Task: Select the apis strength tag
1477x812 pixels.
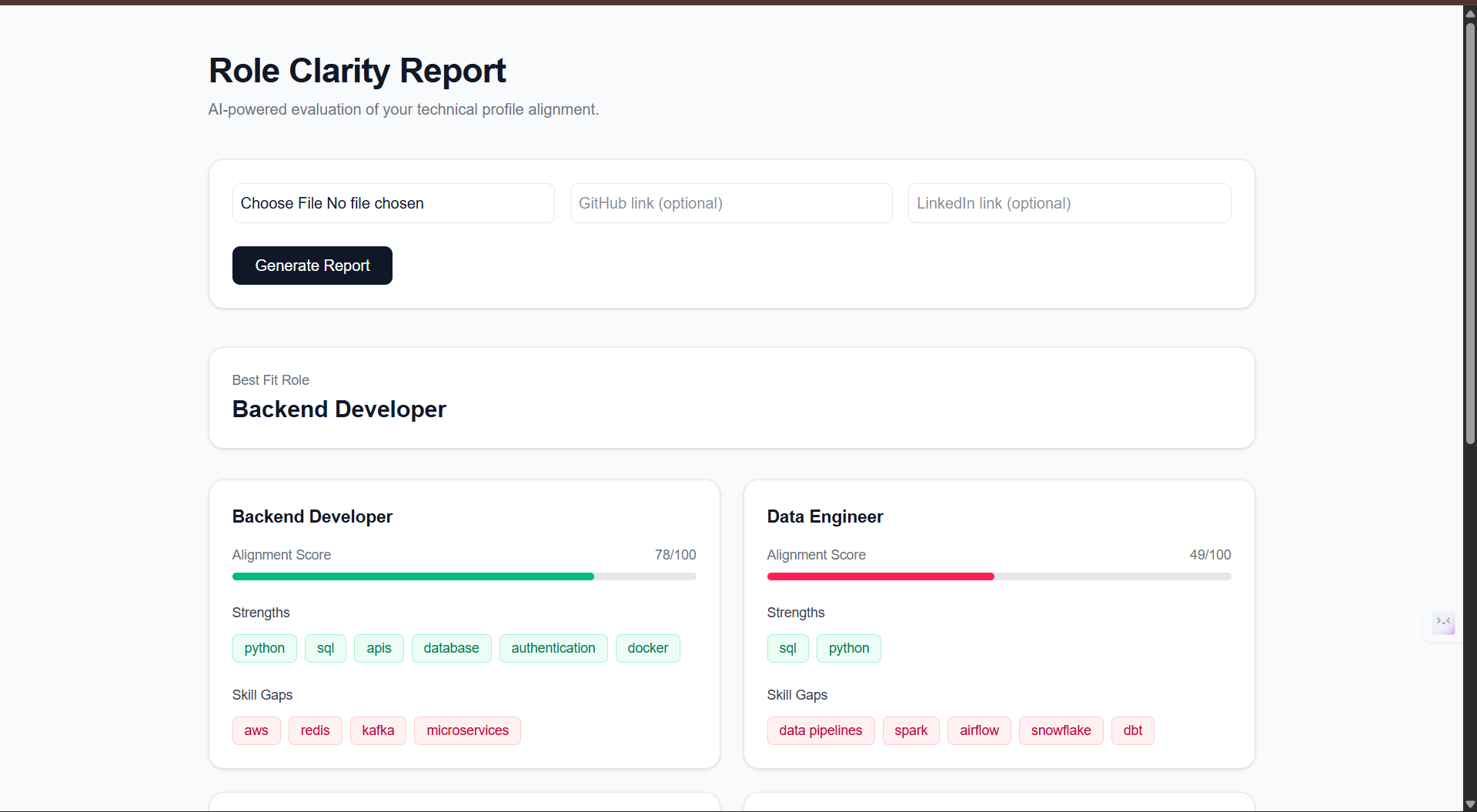Action: click(379, 648)
